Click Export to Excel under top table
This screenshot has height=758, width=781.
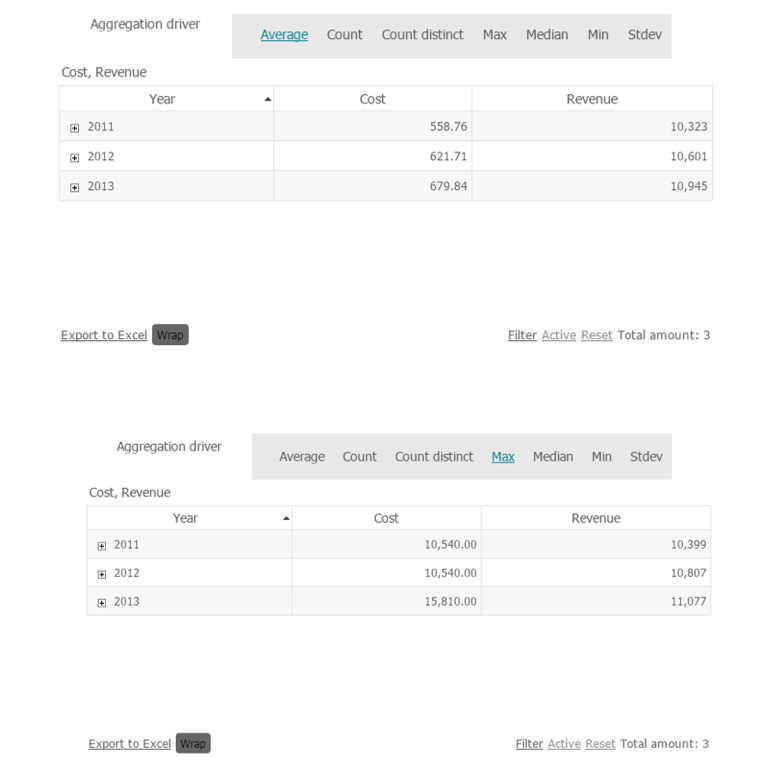coord(104,336)
